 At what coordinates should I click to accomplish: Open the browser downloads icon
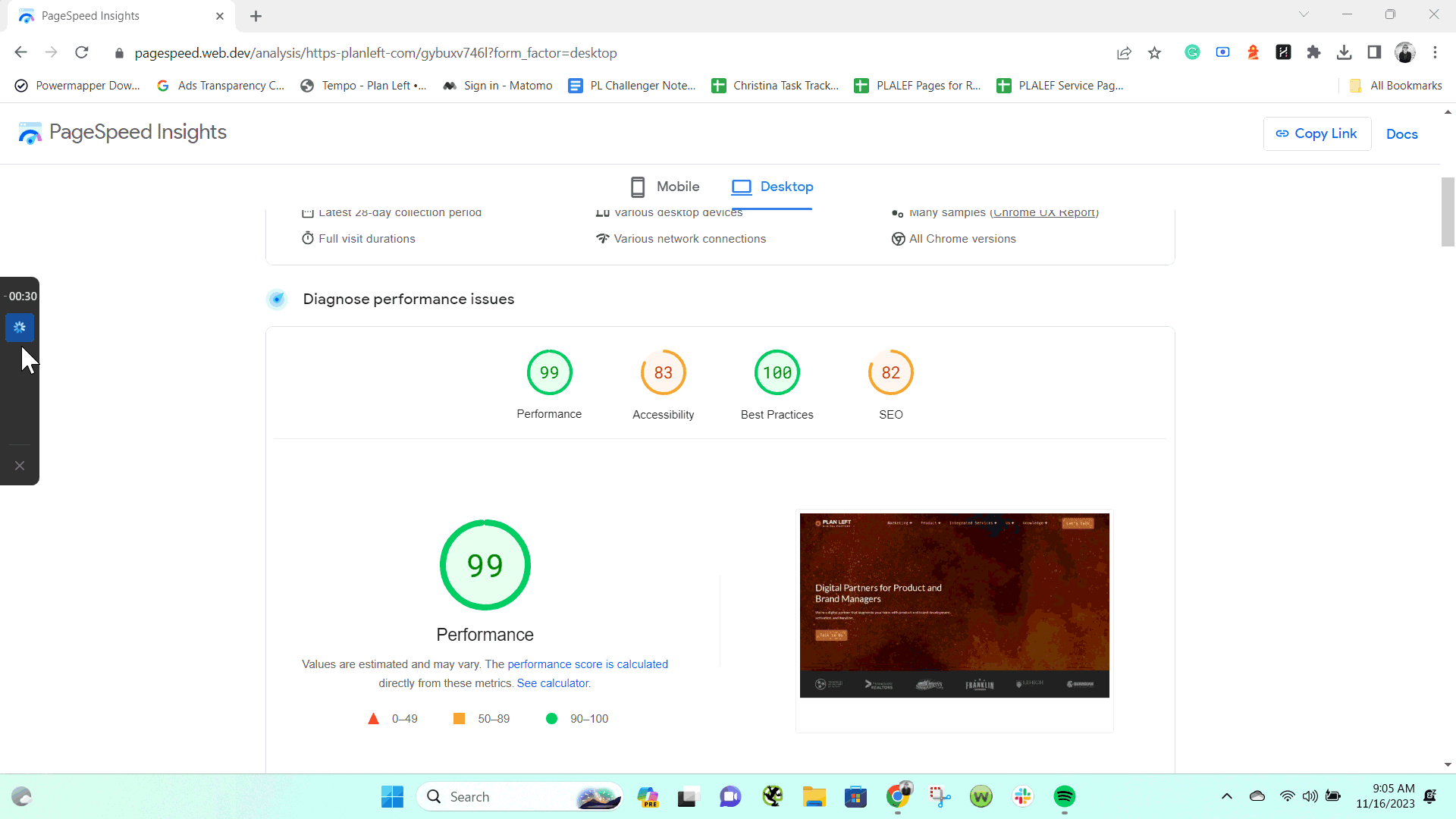click(1344, 52)
